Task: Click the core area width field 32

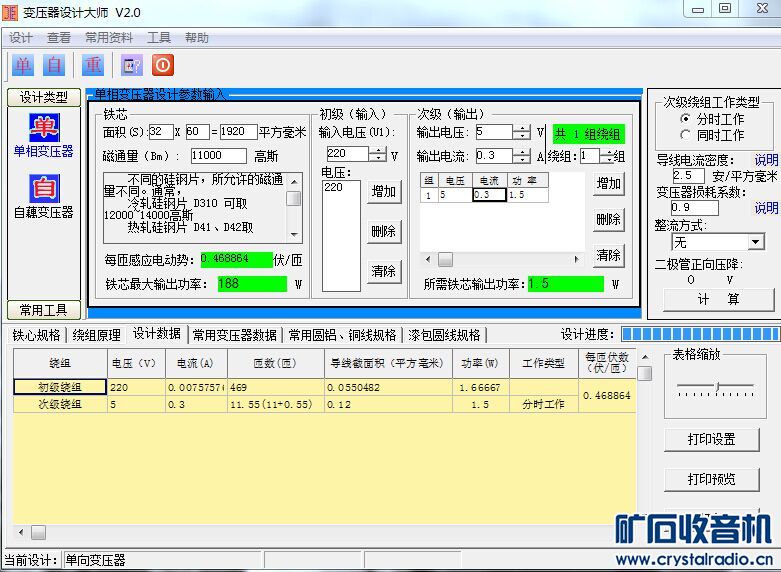Action: tap(160, 132)
